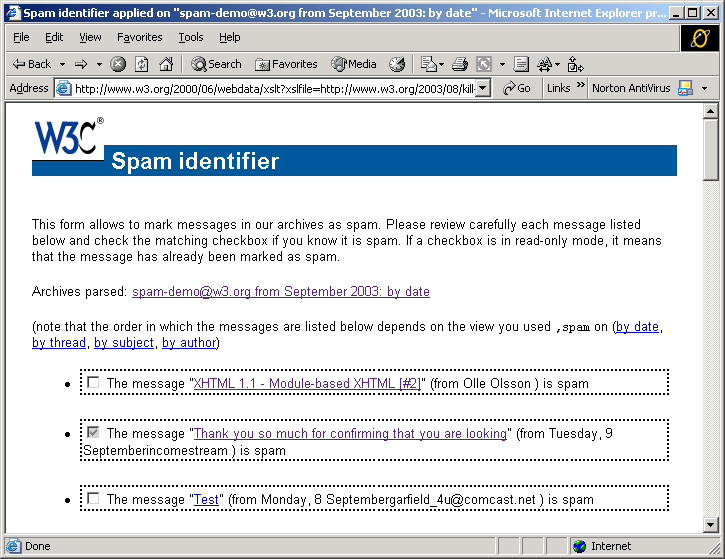
Task: Click the page icon in the address bar
Action: click(x=63, y=88)
